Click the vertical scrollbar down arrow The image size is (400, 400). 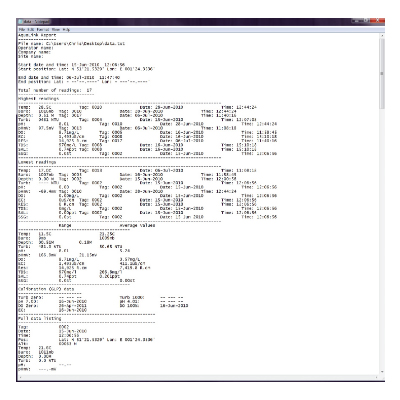pos(382,372)
